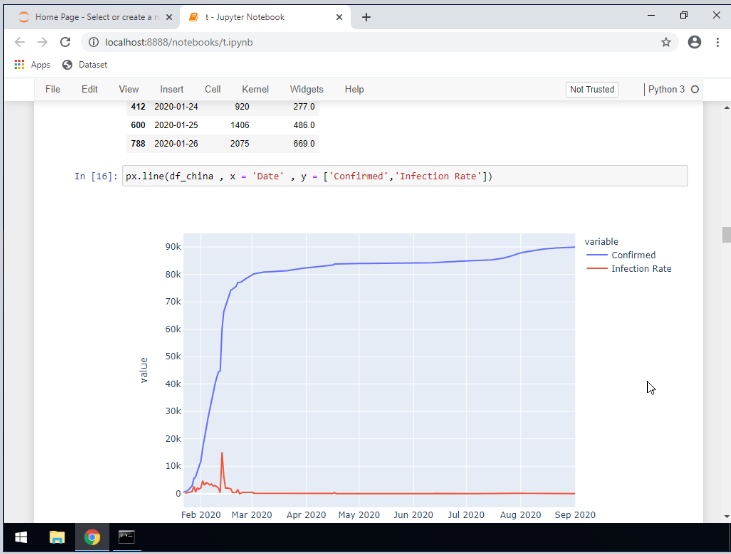Reload the notebook page
This screenshot has width=731, height=554.
tap(65, 42)
